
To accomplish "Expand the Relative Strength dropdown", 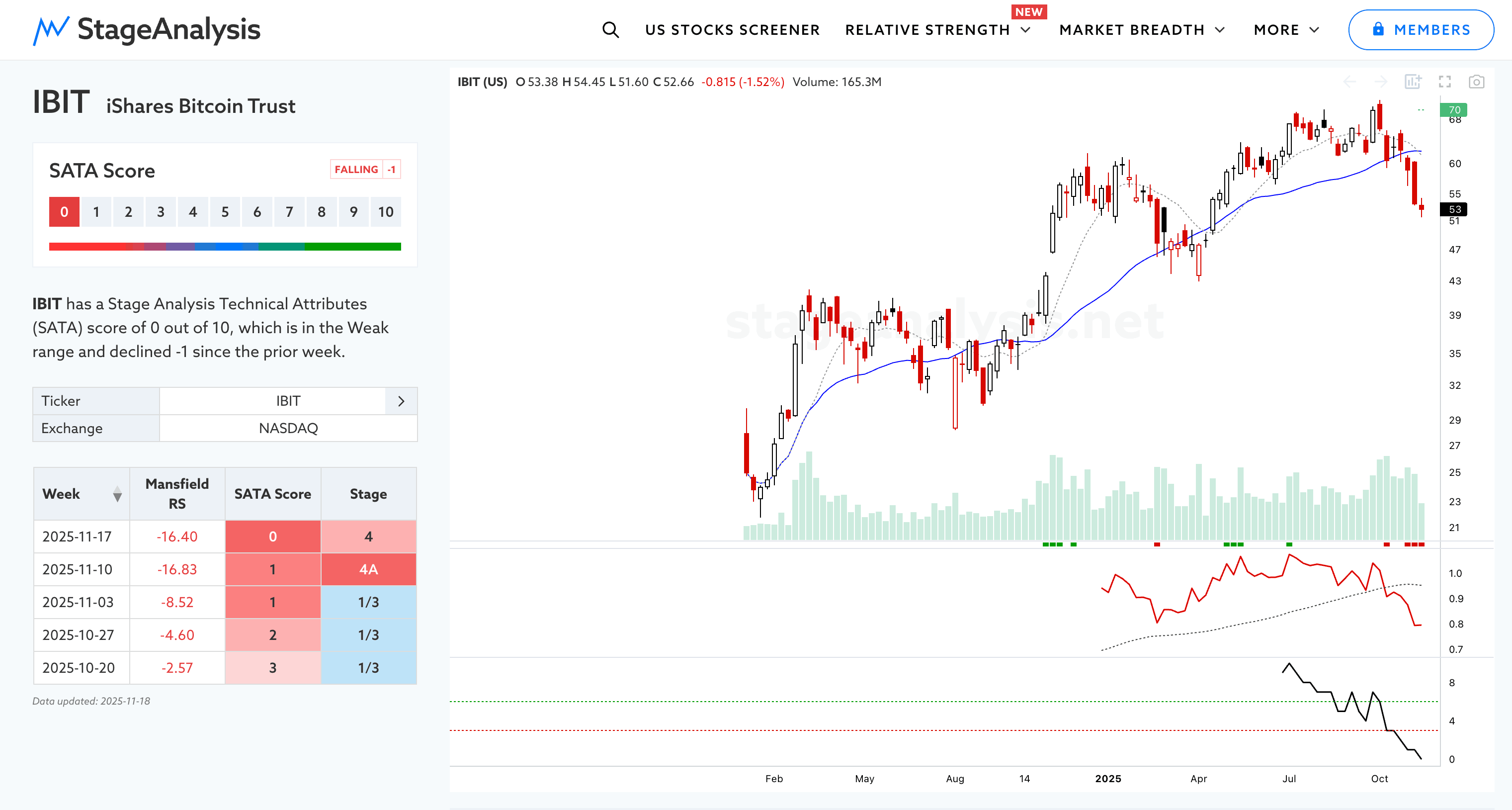I will [x=1025, y=30].
